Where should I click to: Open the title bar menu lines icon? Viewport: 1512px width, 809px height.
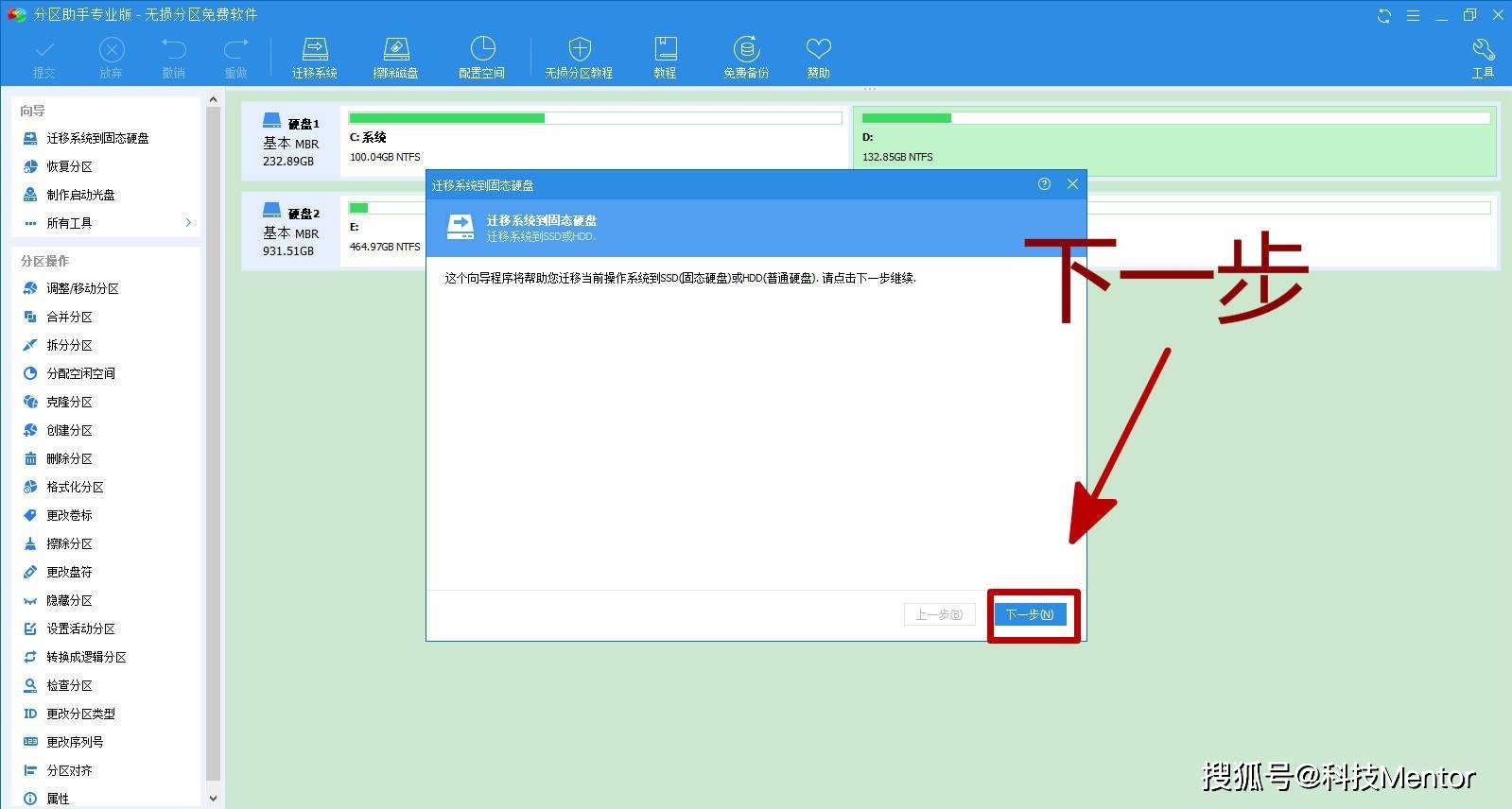point(1413,15)
